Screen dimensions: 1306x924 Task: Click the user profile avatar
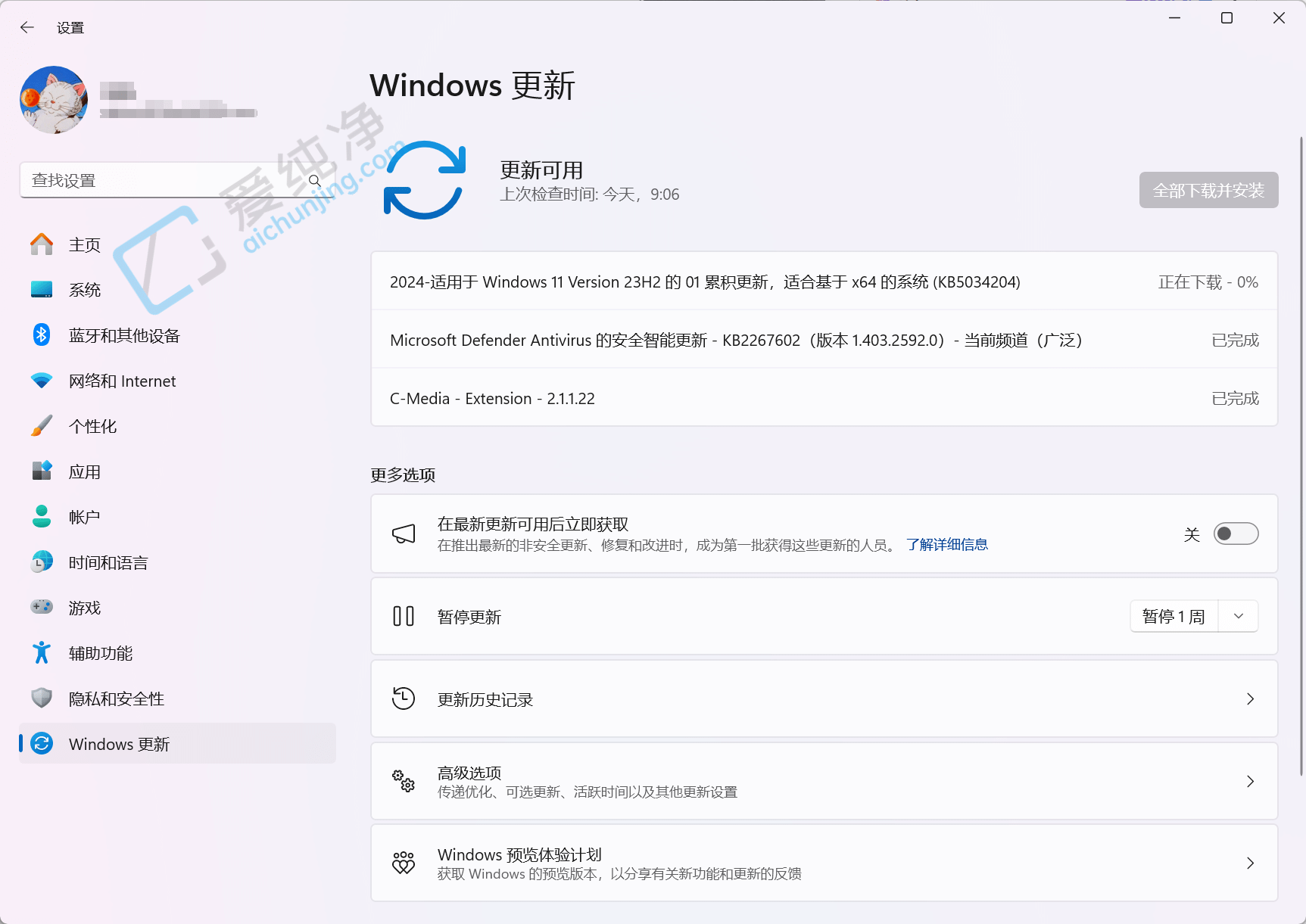point(54,100)
